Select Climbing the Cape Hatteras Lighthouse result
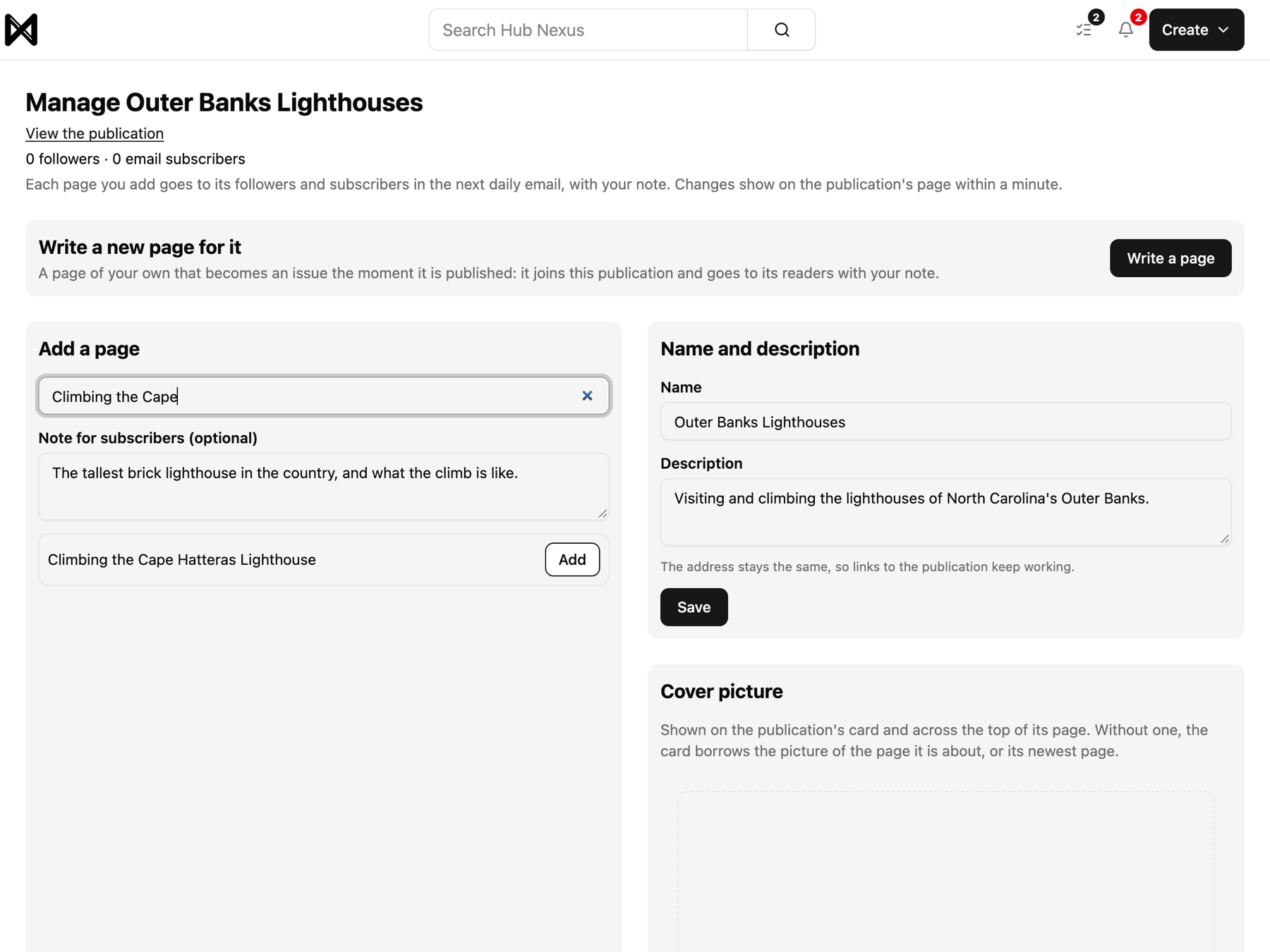This screenshot has height=952, width=1270. pyautogui.click(x=182, y=559)
